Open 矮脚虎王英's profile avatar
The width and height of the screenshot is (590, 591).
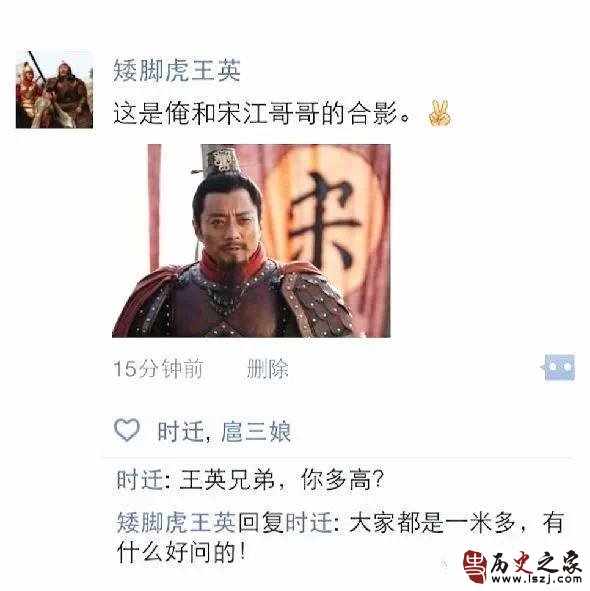pyautogui.click(x=54, y=90)
